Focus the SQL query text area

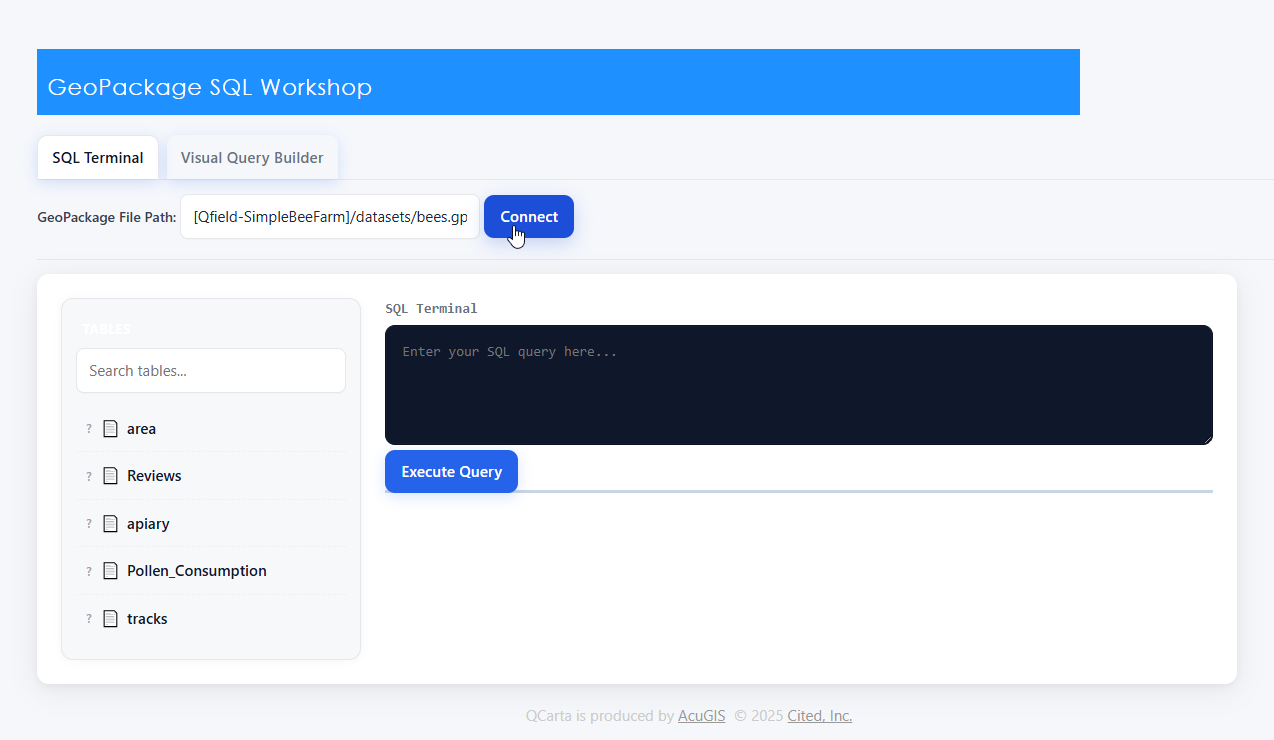coord(799,385)
